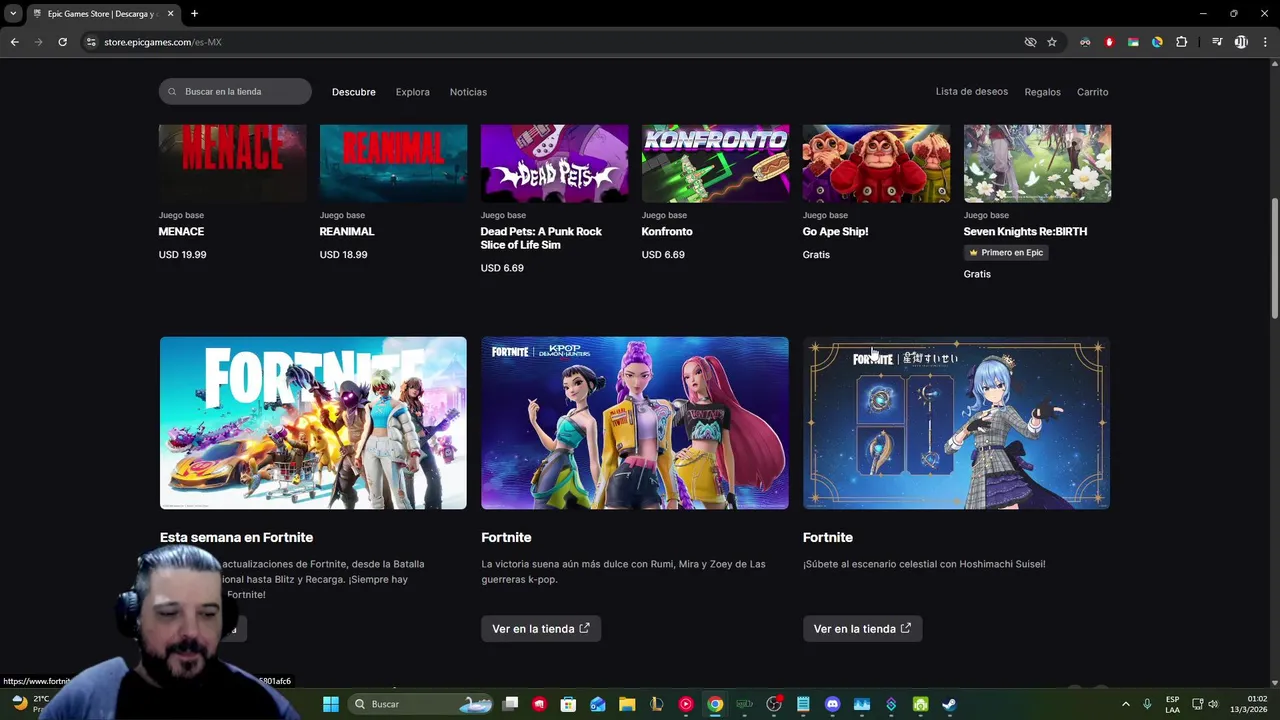This screenshot has height=720, width=1280.
Task: Open the red hand ad-blocker extension
Action: point(1109,42)
